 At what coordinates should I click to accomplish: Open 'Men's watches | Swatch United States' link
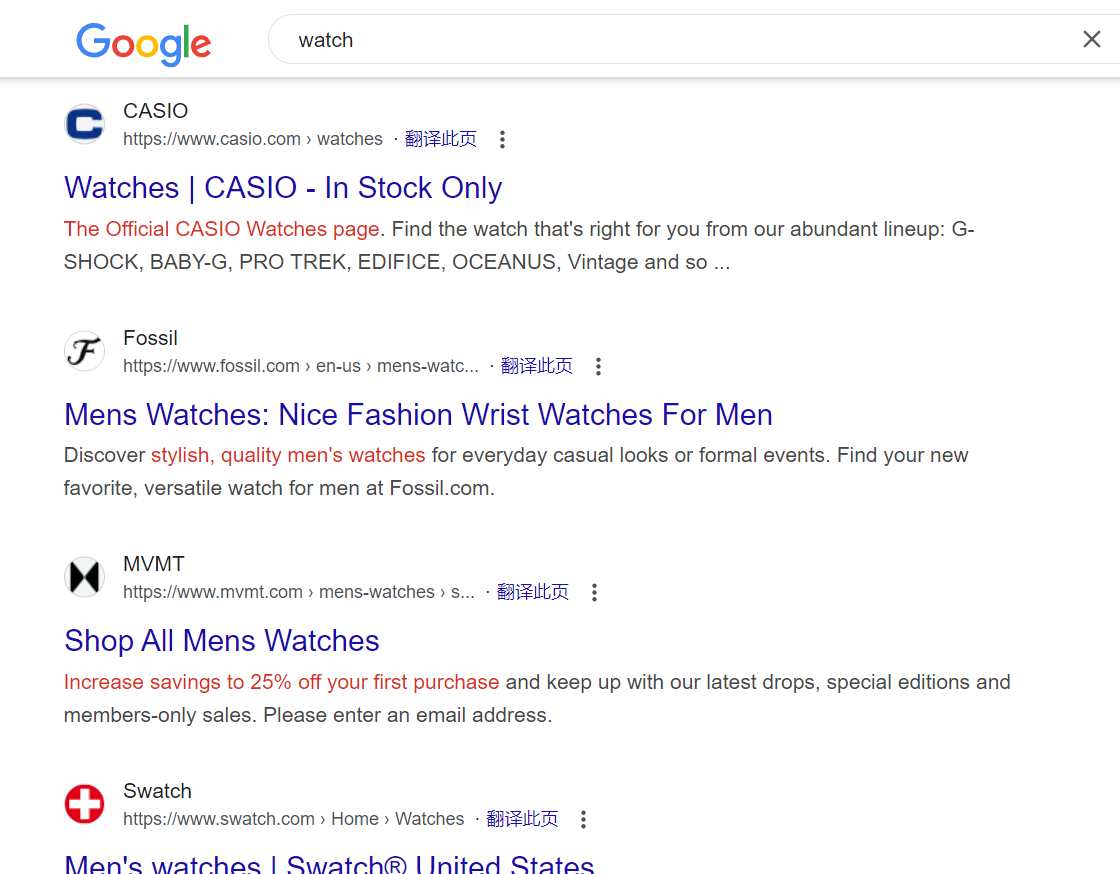329,863
